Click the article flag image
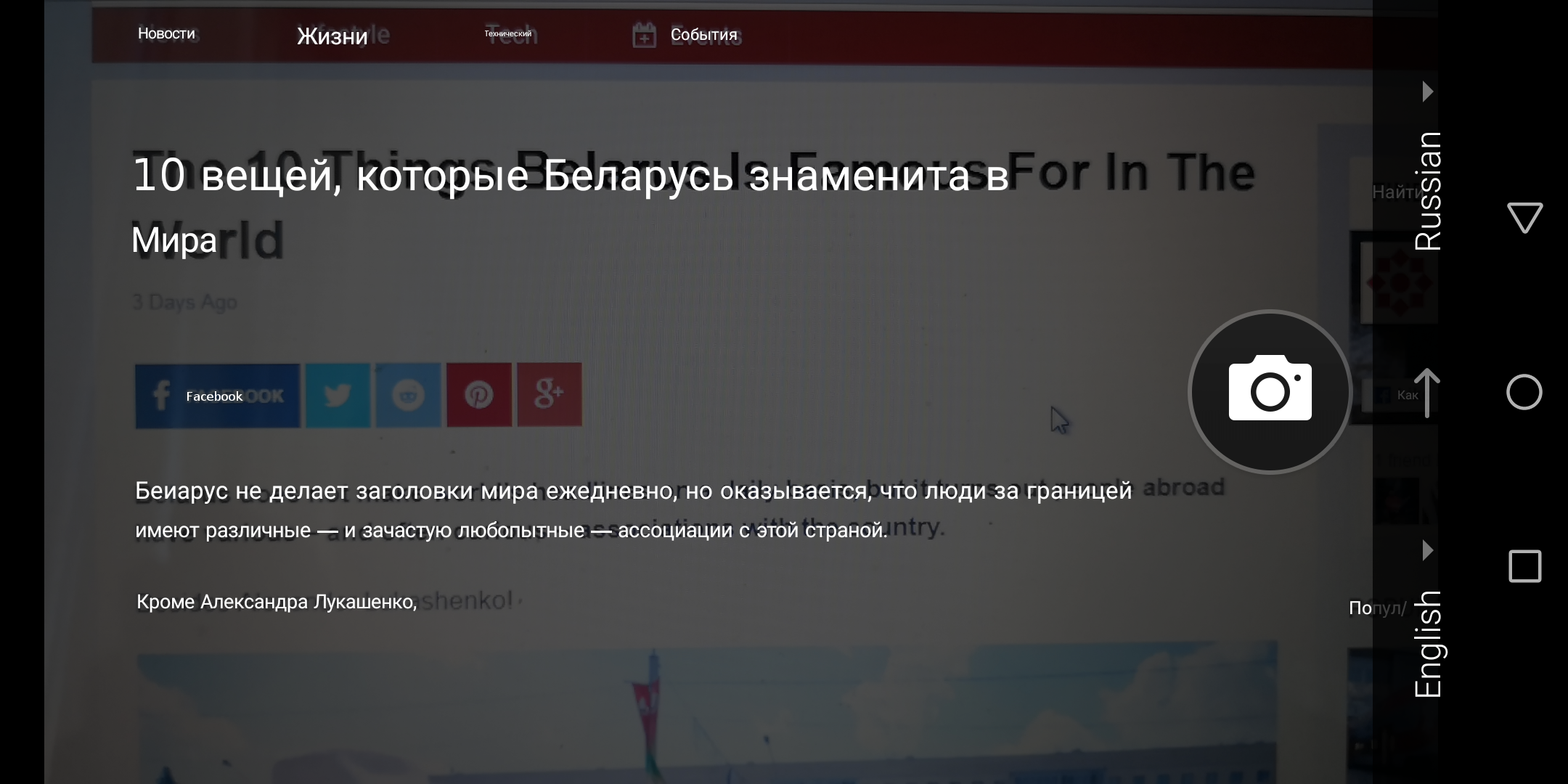Screen dimensions: 1568x784 (708, 711)
